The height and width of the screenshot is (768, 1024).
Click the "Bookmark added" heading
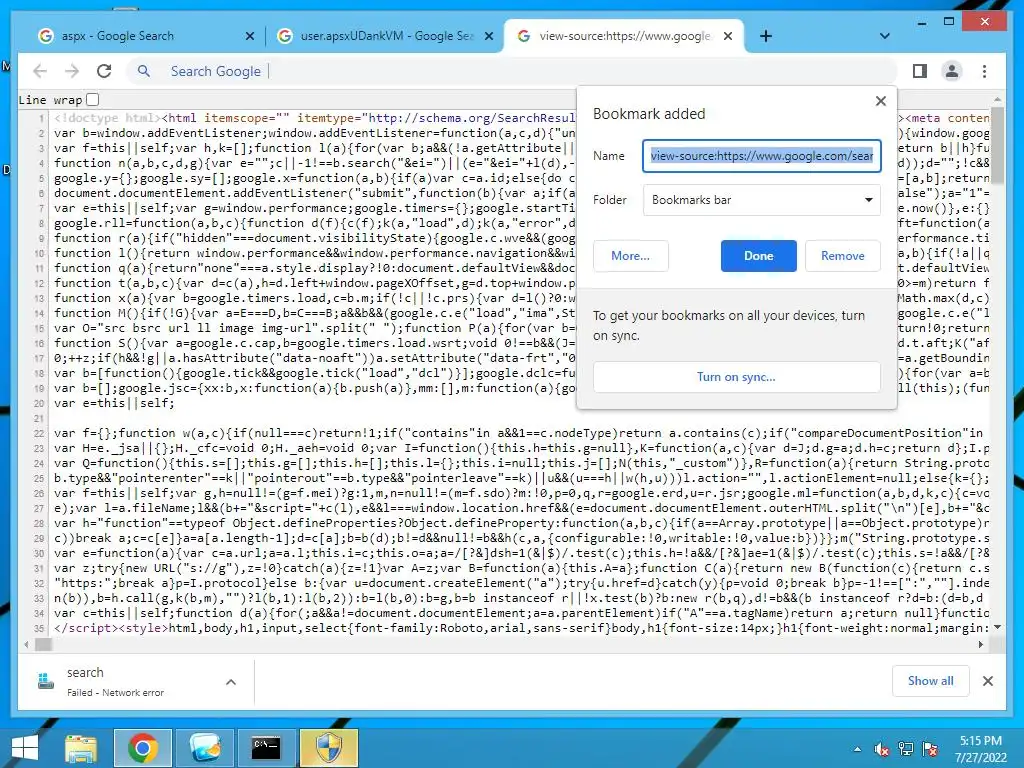point(648,114)
